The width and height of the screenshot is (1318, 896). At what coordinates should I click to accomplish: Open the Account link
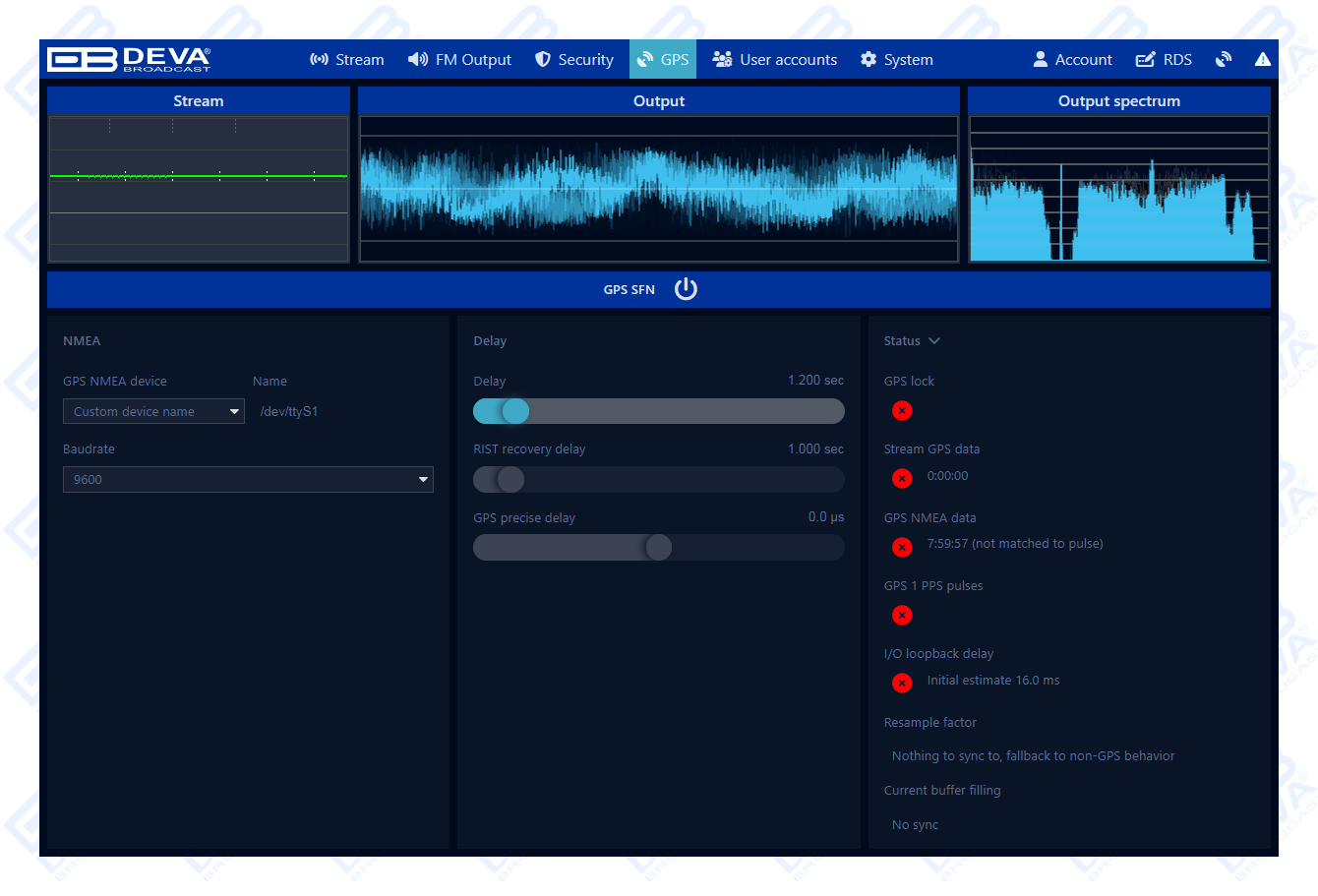point(1072,60)
